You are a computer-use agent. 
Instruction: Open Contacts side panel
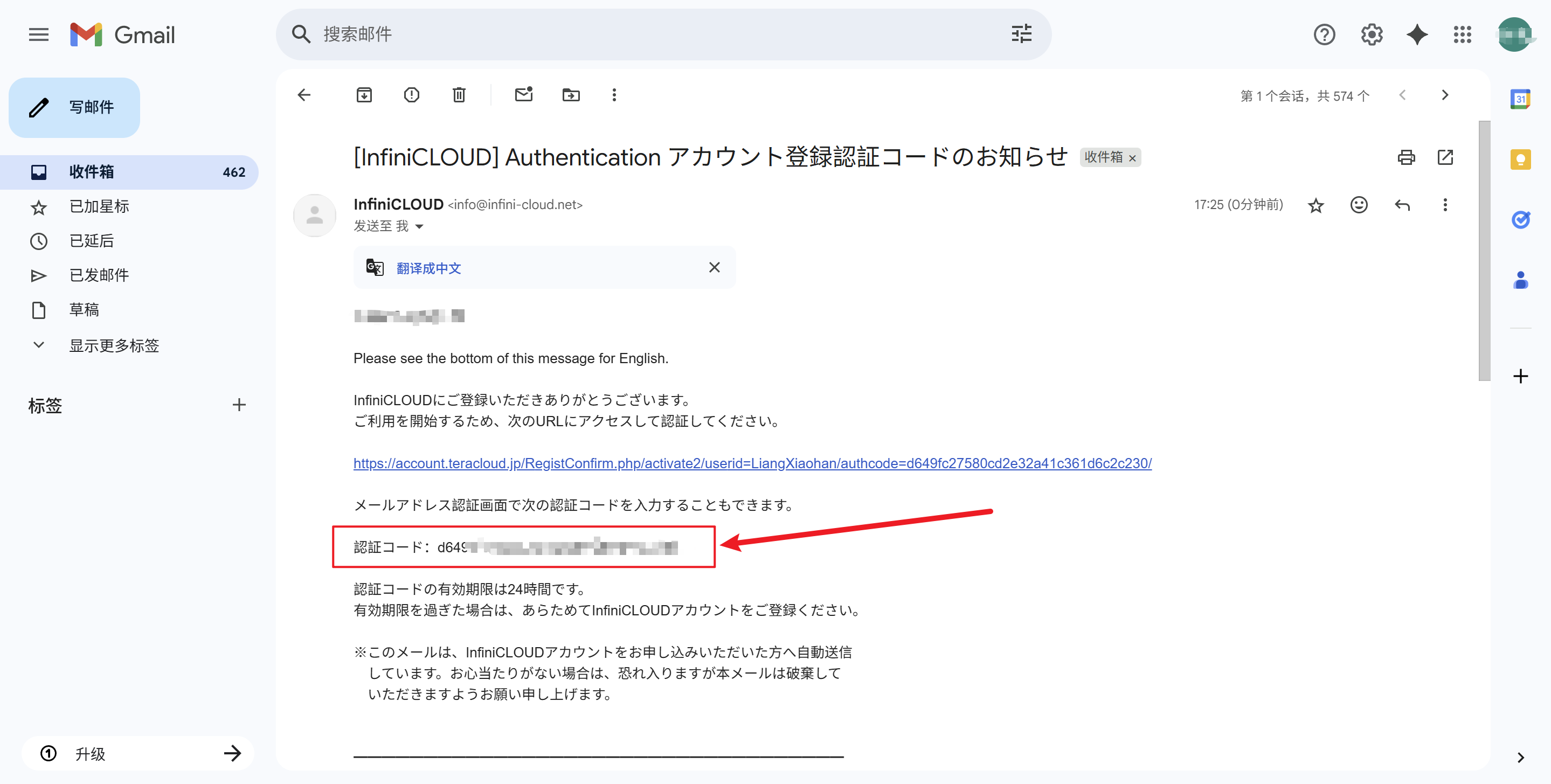1521,280
